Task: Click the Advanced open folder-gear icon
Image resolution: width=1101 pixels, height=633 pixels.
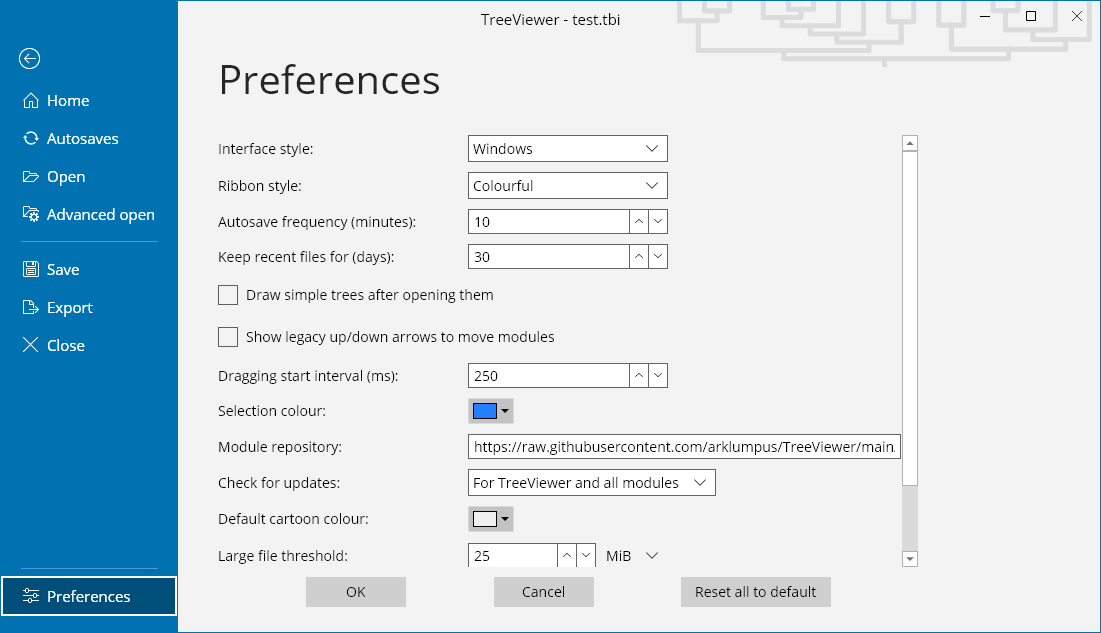Action: pyautogui.click(x=30, y=215)
